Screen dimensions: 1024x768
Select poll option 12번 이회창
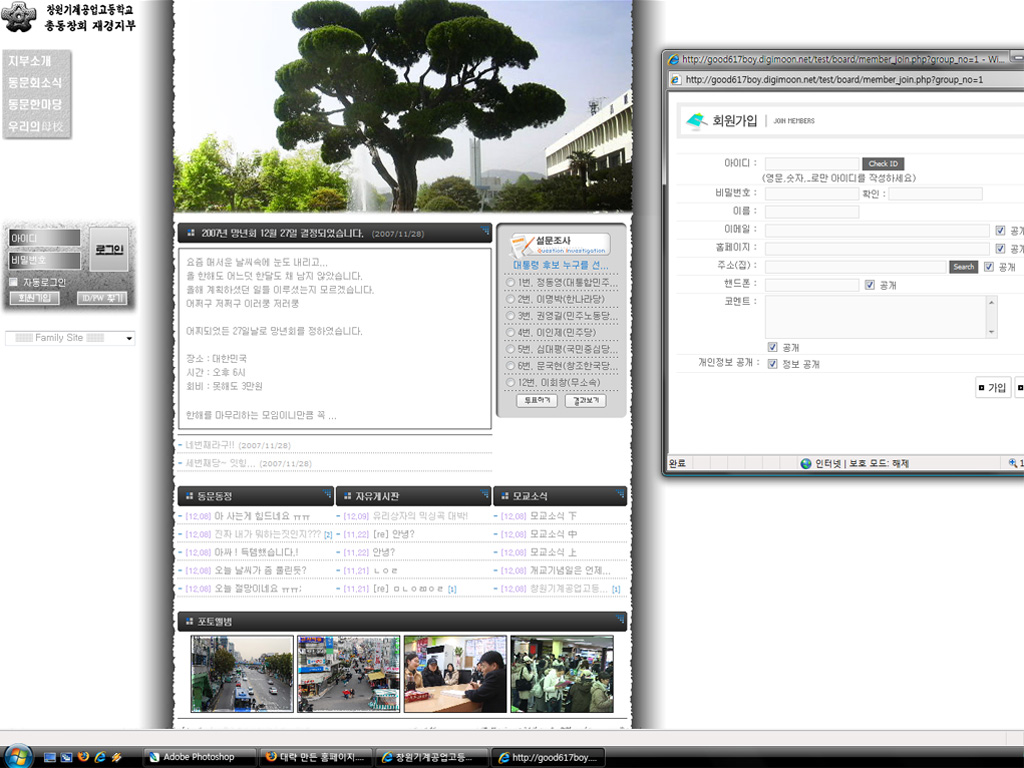coord(511,382)
